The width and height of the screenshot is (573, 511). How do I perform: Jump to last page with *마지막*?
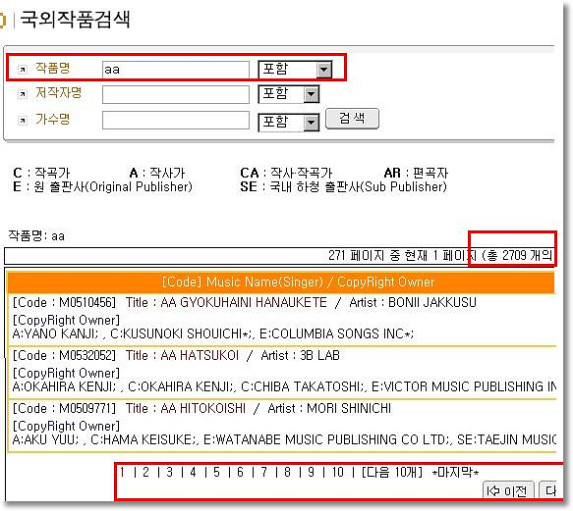pyautogui.click(x=455, y=472)
